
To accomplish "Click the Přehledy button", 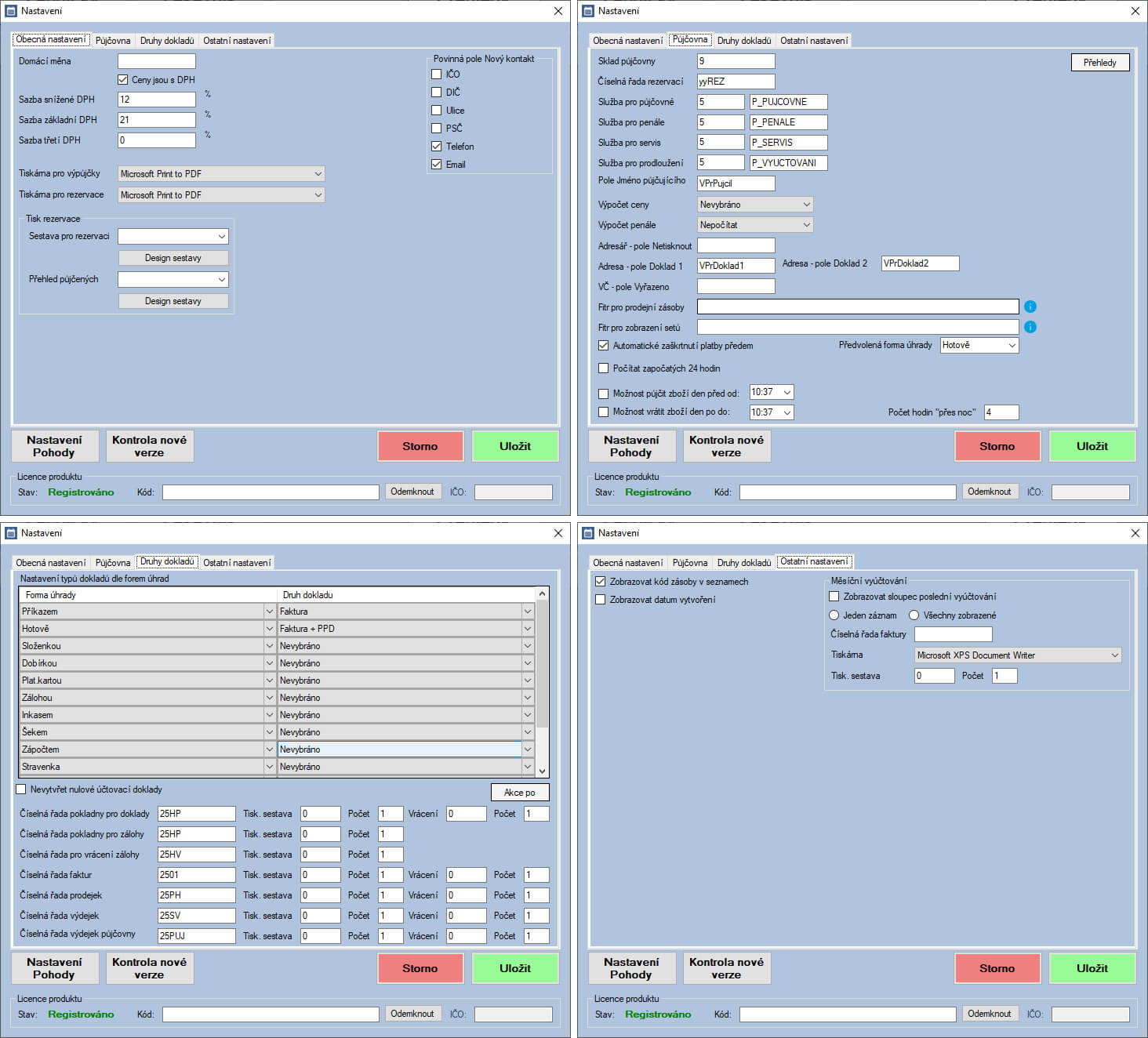I will coord(1100,63).
